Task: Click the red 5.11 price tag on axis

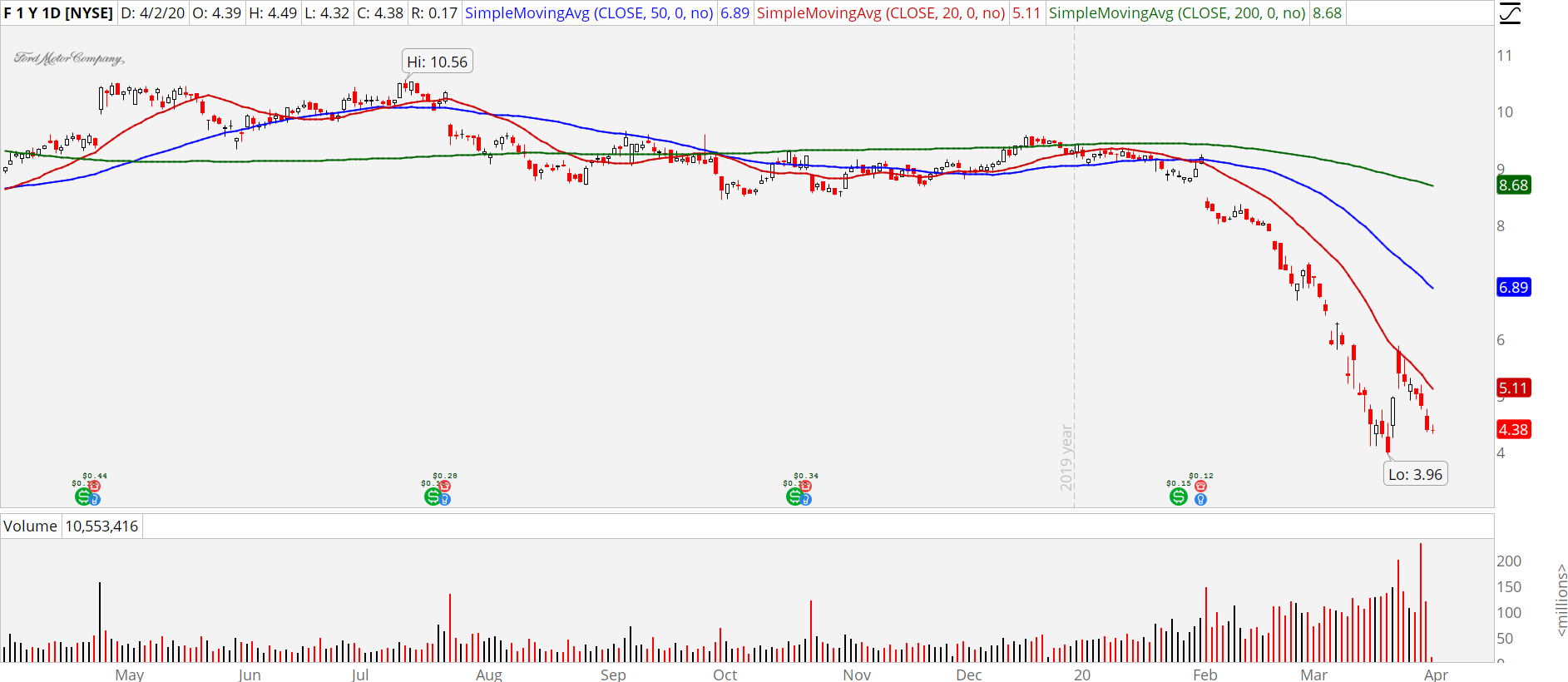Action: (1513, 388)
